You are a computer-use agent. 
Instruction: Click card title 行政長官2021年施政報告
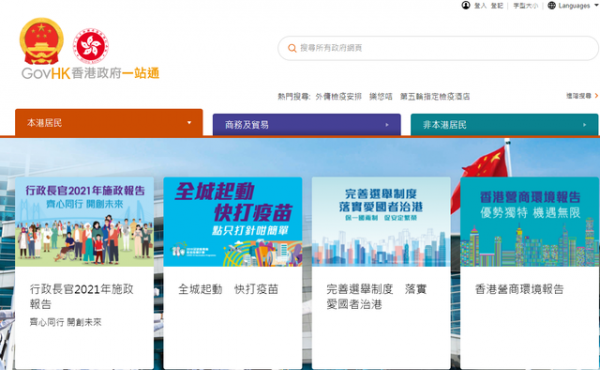pos(82,297)
